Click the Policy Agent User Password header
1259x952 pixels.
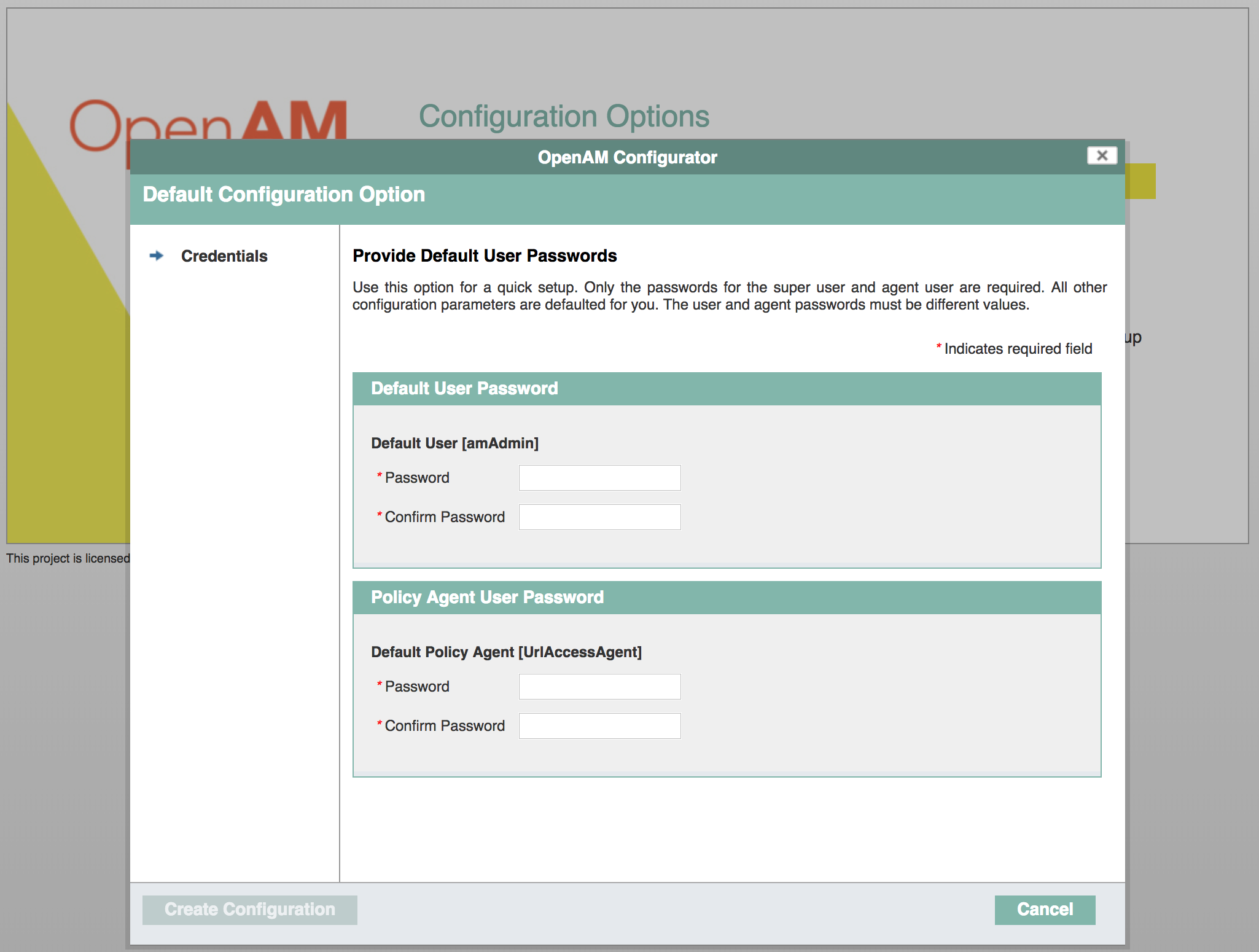(487, 598)
